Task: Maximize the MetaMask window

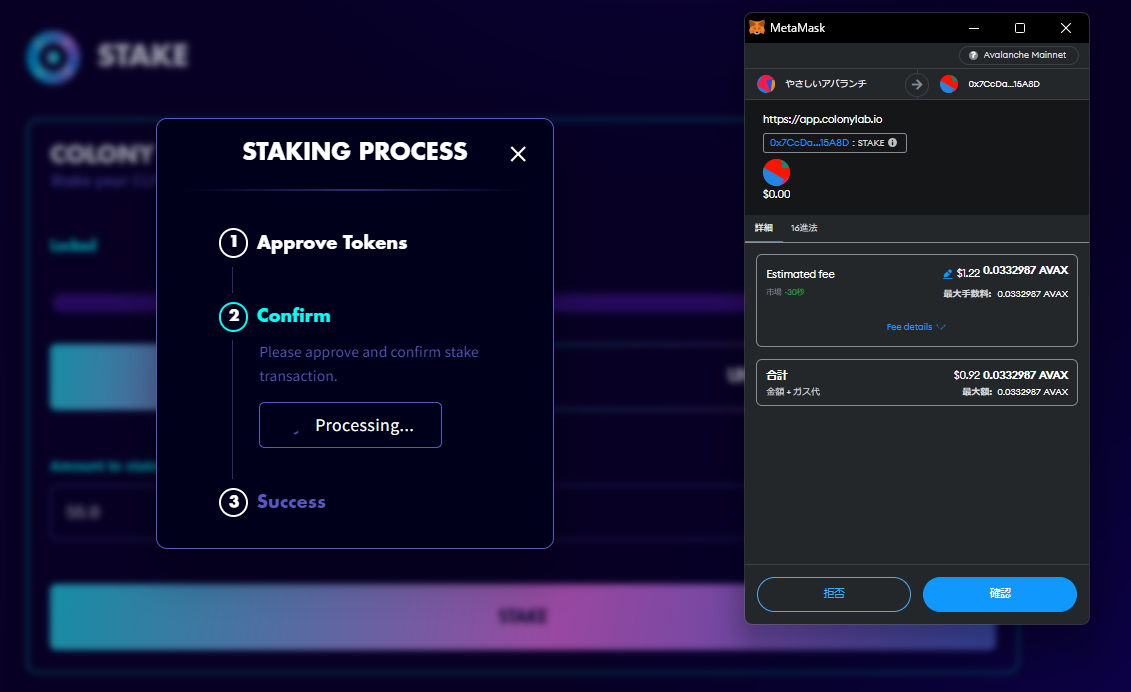Action: pyautogui.click(x=1020, y=28)
